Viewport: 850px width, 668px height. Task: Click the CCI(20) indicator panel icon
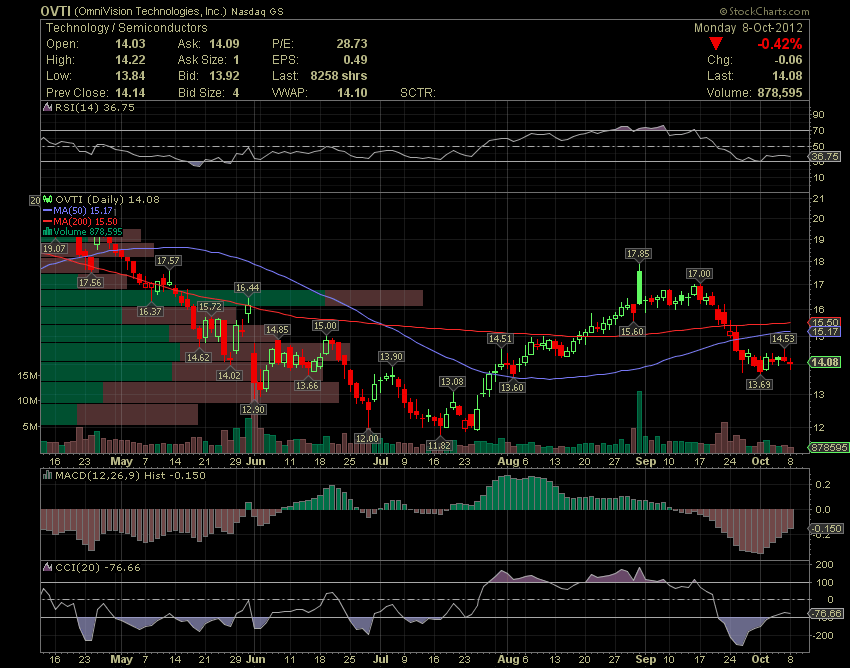[x=48, y=567]
